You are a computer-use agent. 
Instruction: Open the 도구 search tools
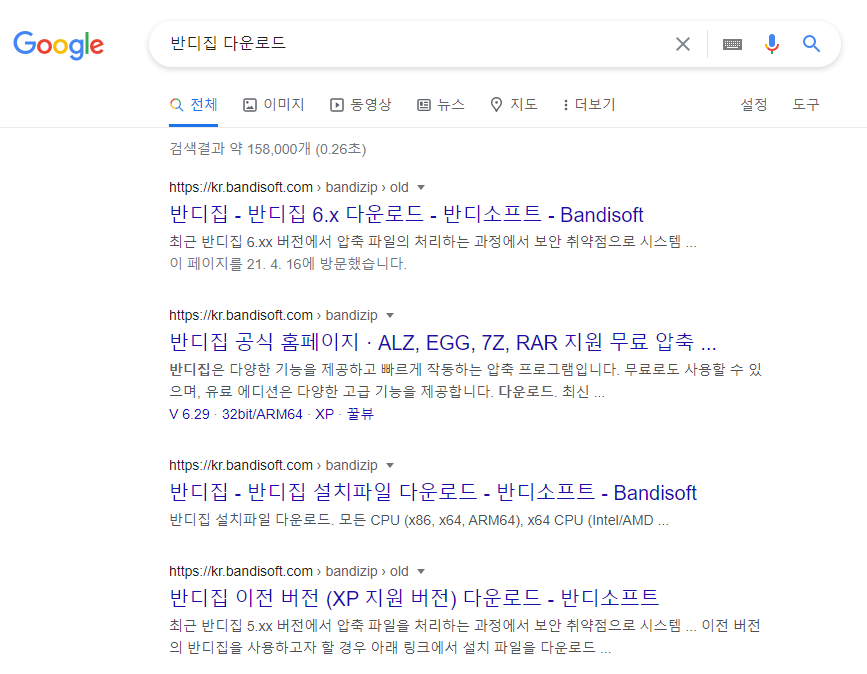pyautogui.click(x=806, y=105)
